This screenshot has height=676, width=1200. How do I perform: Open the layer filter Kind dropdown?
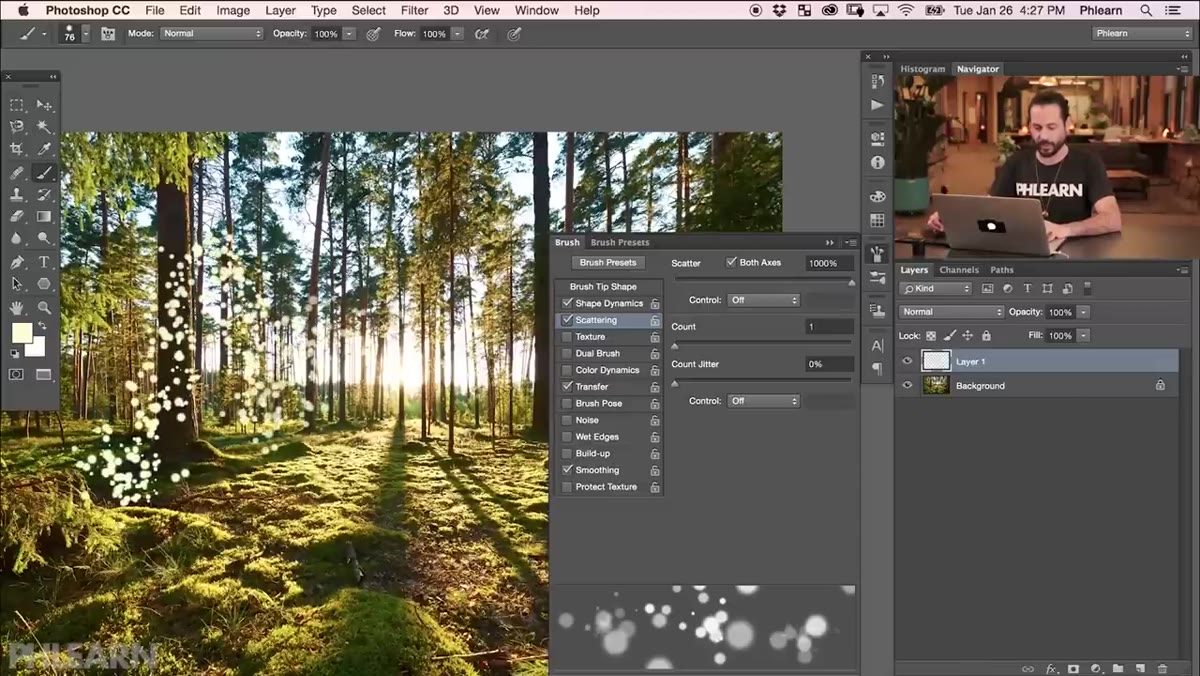coord(936,288)
